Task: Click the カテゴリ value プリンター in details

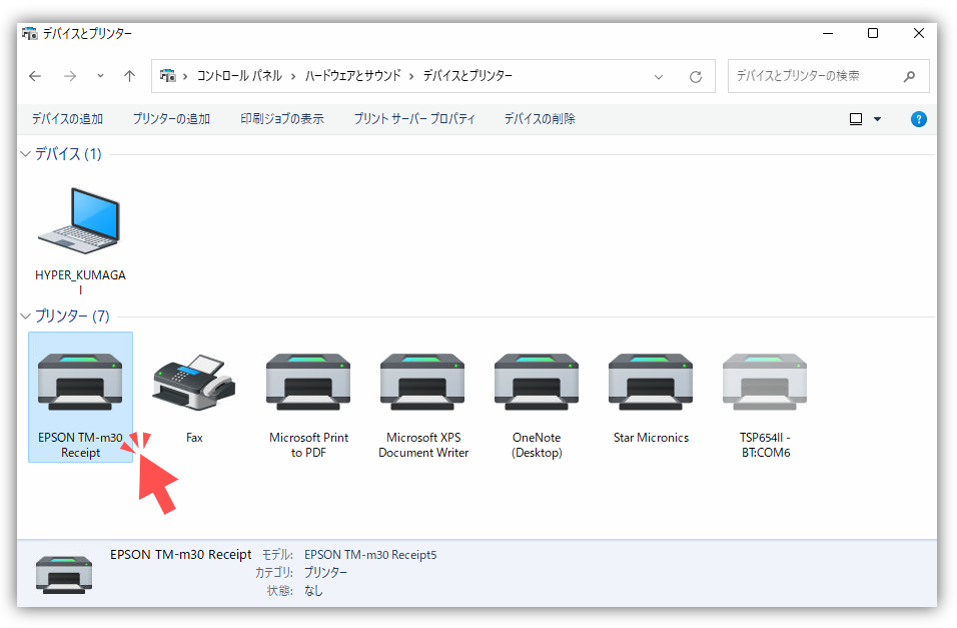Action: tap(325, 572)
